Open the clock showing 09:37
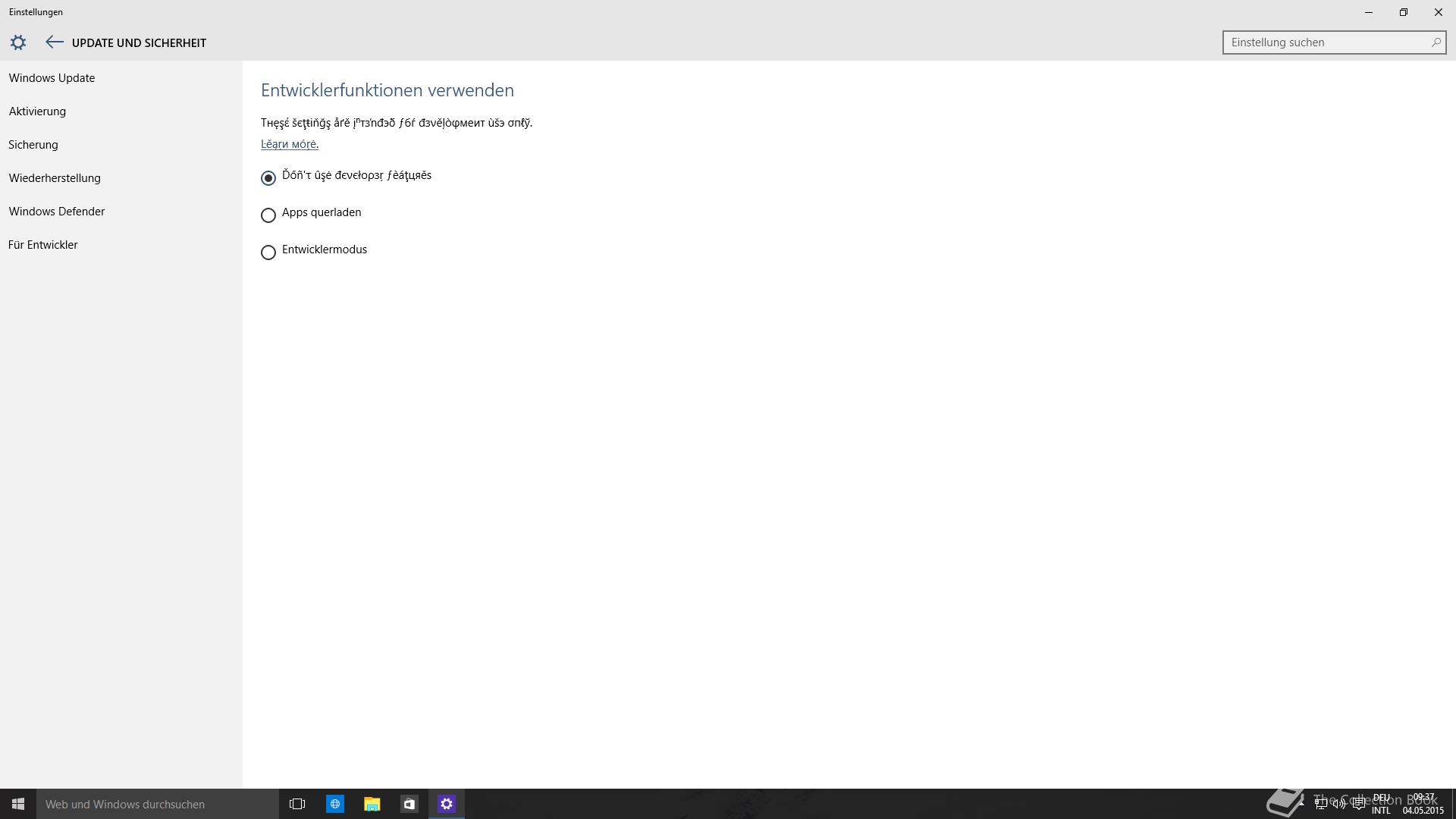This screenshot has height=819, width=1456. 1423,804
